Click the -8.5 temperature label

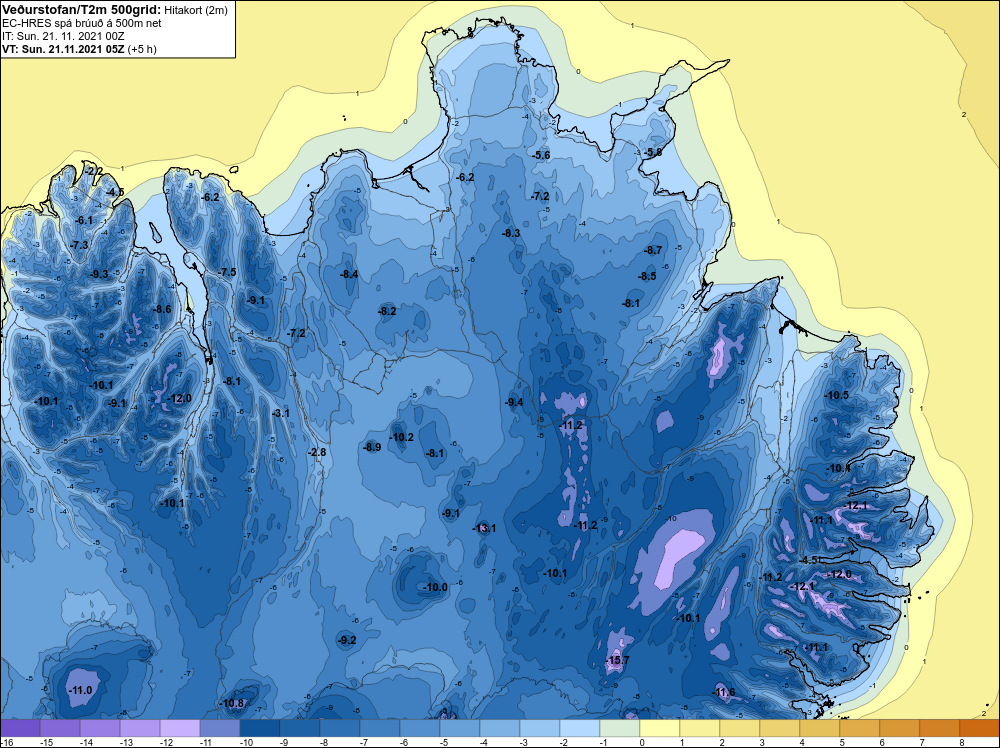pyautogui.click(x=647, y=276)
